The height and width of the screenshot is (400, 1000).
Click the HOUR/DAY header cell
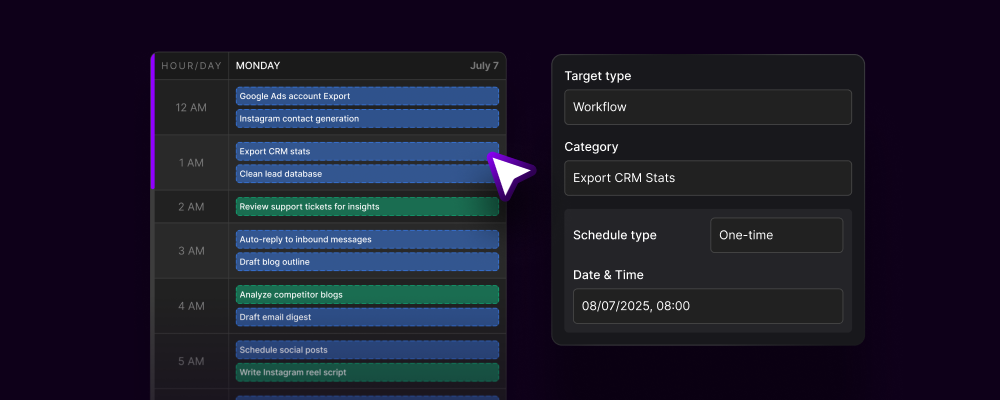tap(191, 66)
